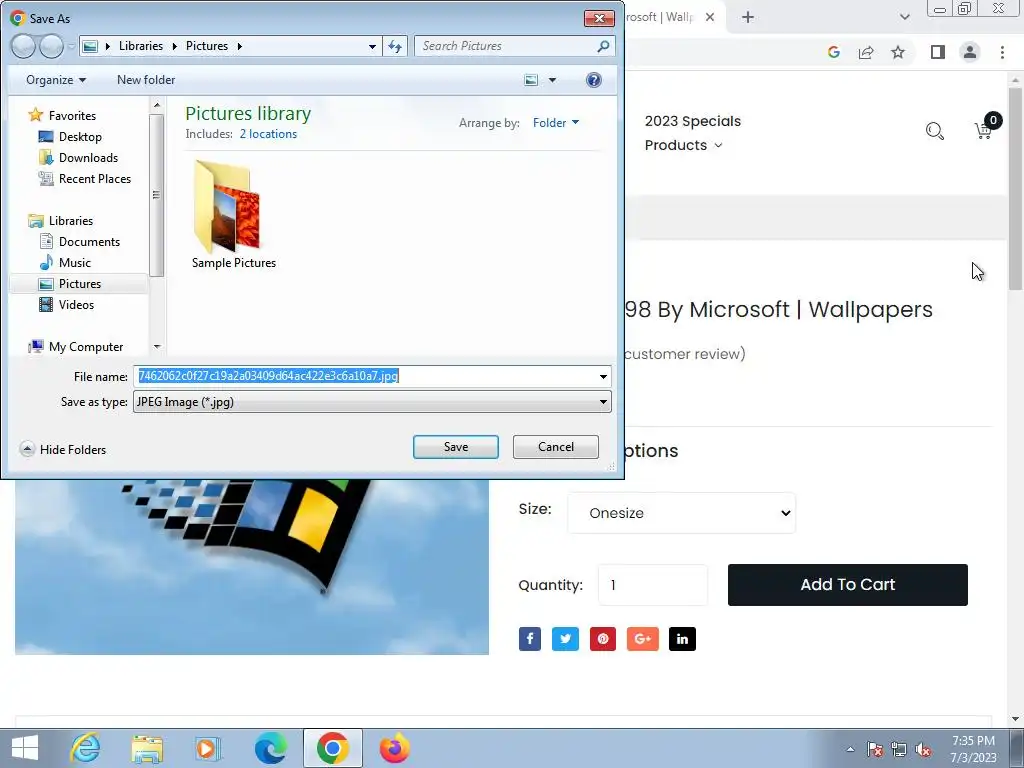Click Libraries in the address breadcrumb
The height and width of the screenshot is (768, 1024).
[x=141, y=46]
